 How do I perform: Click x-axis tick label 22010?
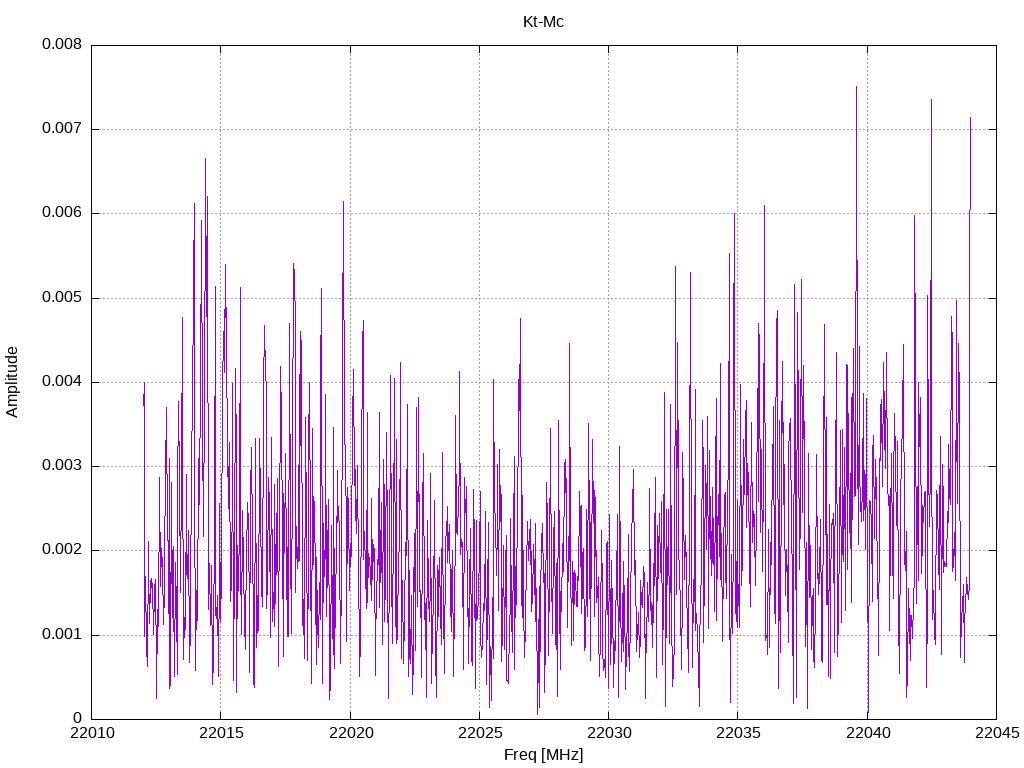point(92,733)
